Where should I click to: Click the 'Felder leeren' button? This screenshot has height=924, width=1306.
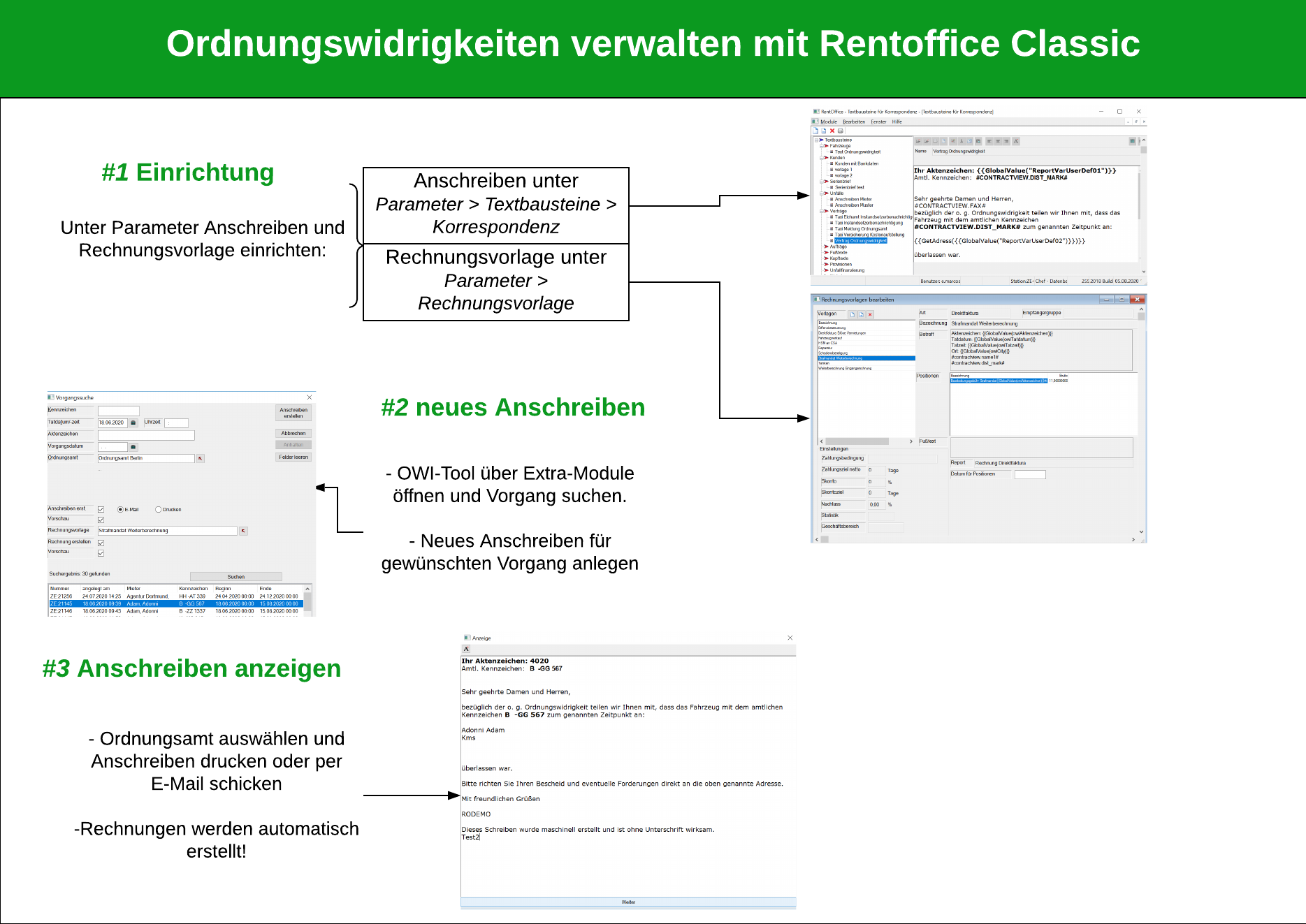[293, 457]
